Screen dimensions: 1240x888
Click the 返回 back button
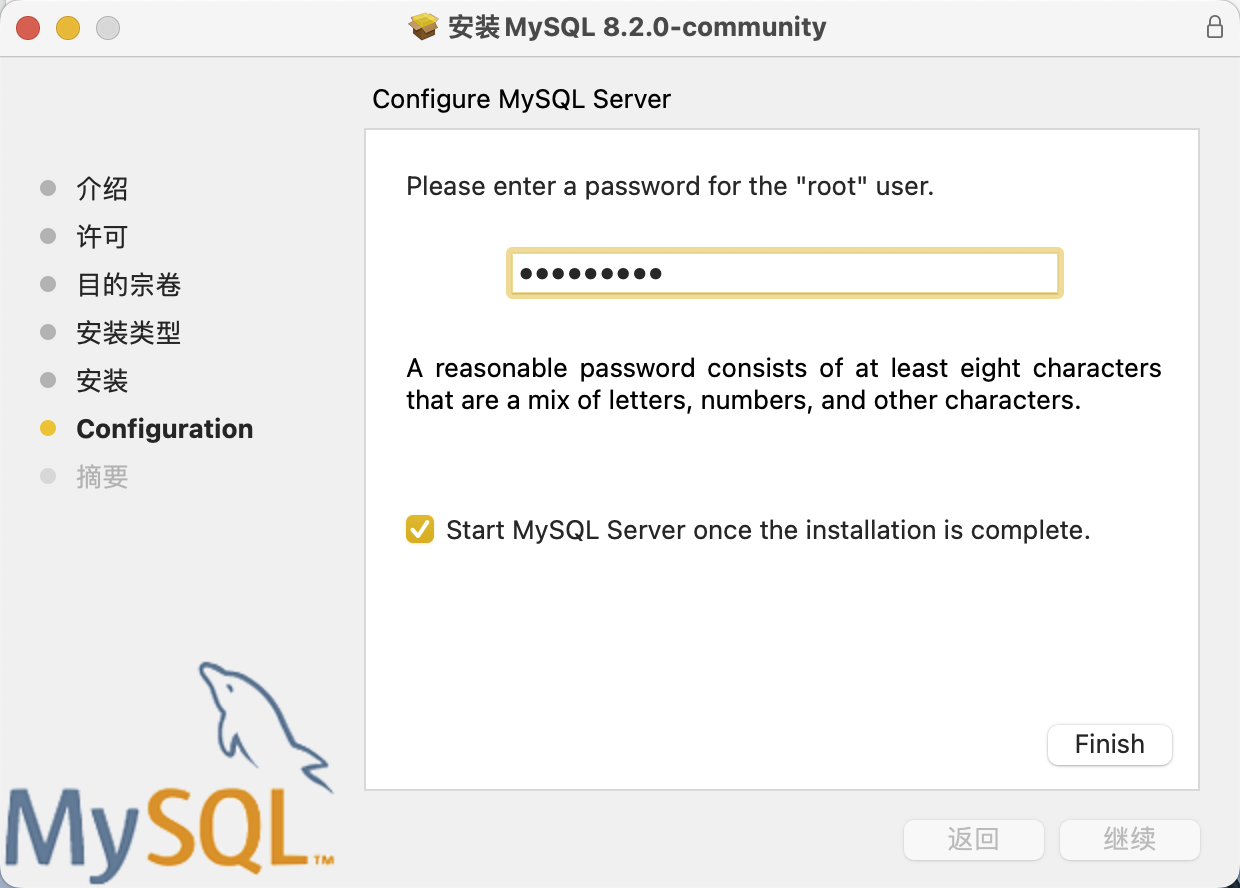974,840
